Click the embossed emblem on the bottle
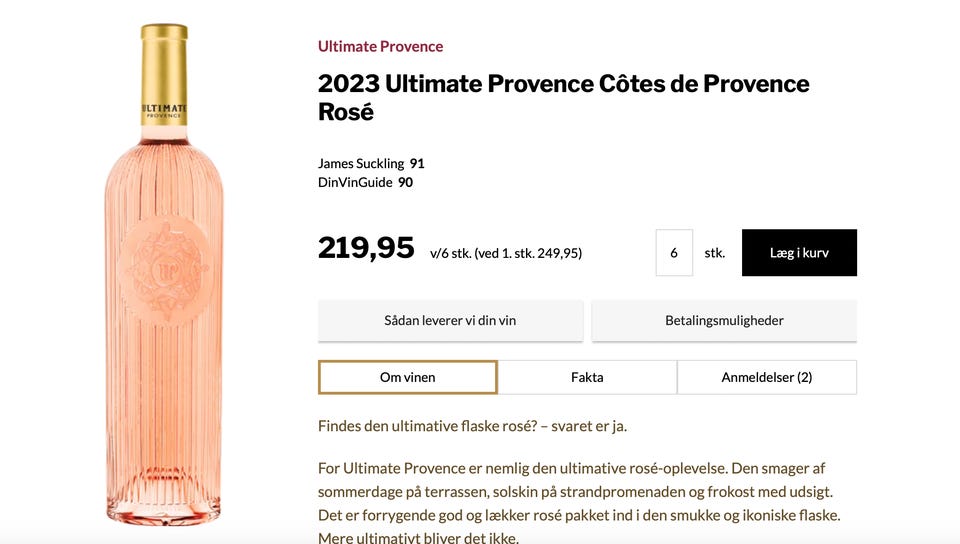The image size is (960, 544). click(x=163, y=267)
